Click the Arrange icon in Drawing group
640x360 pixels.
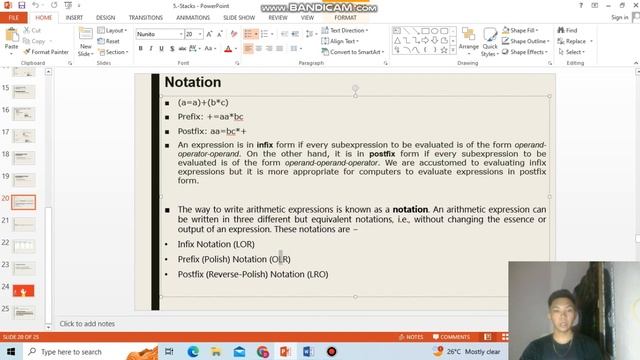[469, 34]
